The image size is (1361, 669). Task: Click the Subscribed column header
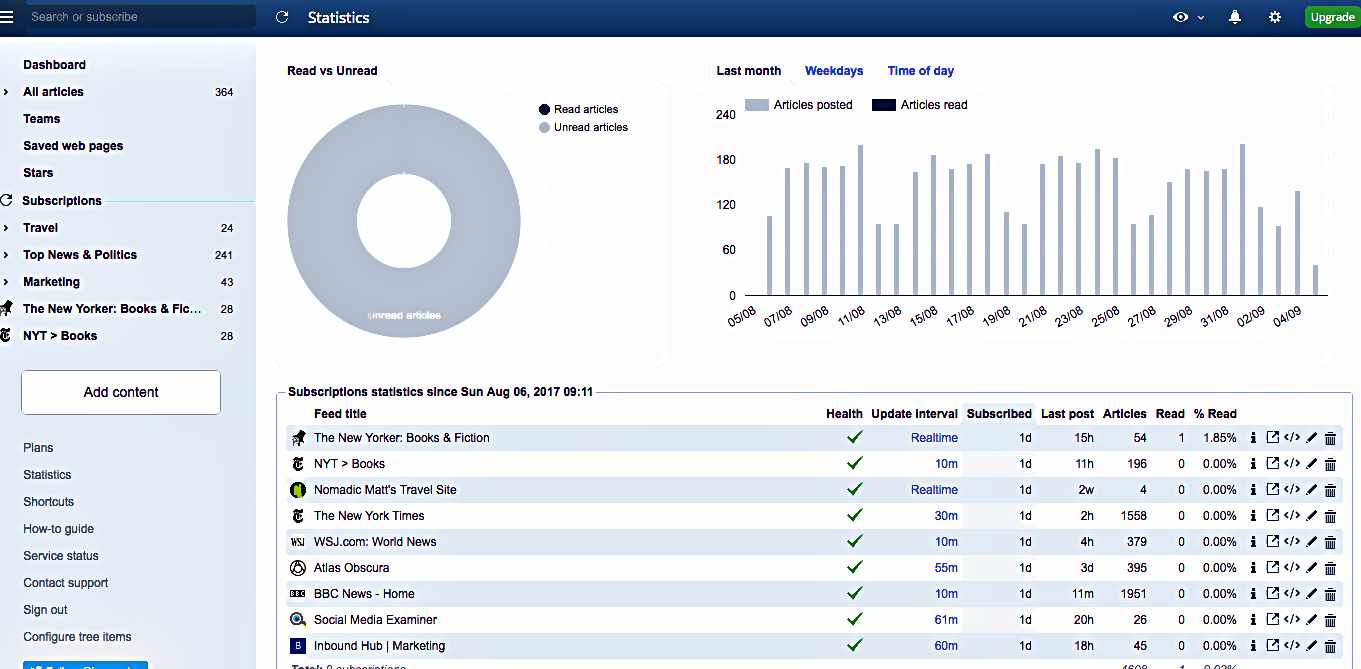click(x=999, y=414)
